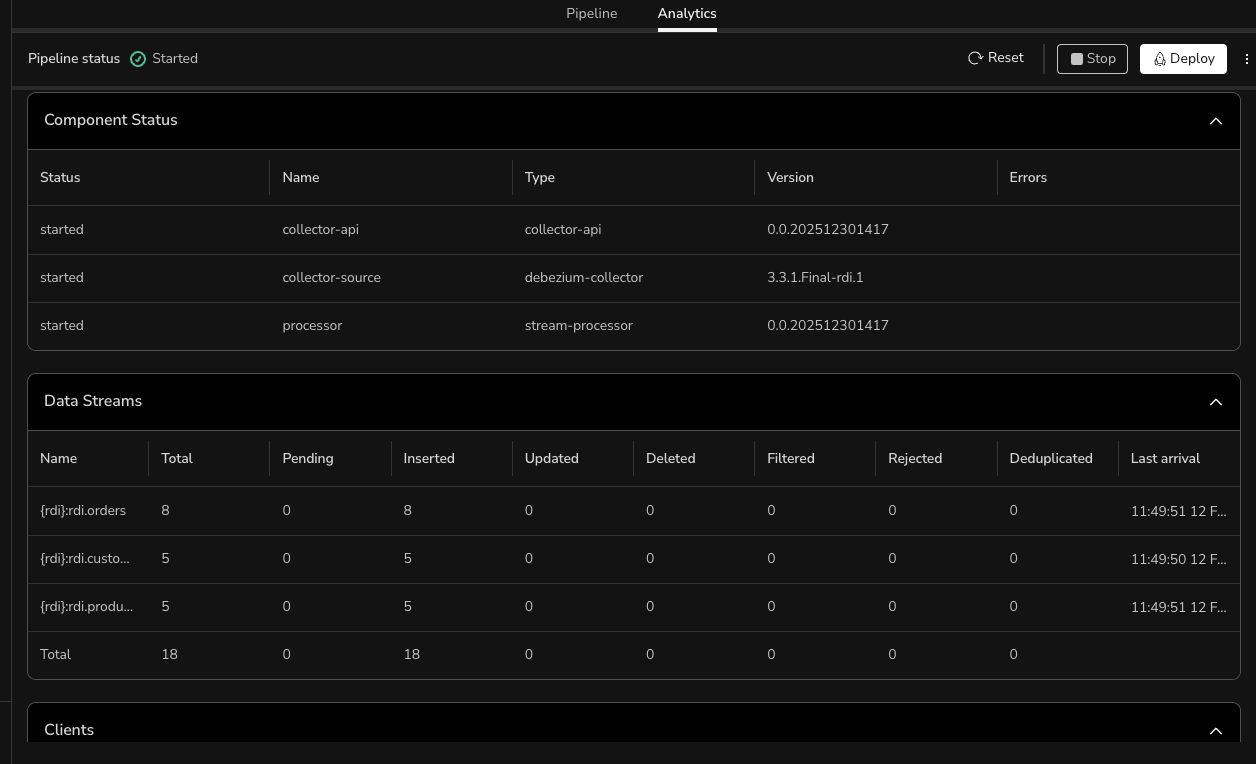The image size is (1256, 764).
Task: Select the collector-source component row
Action: click(x=331, y=278)
